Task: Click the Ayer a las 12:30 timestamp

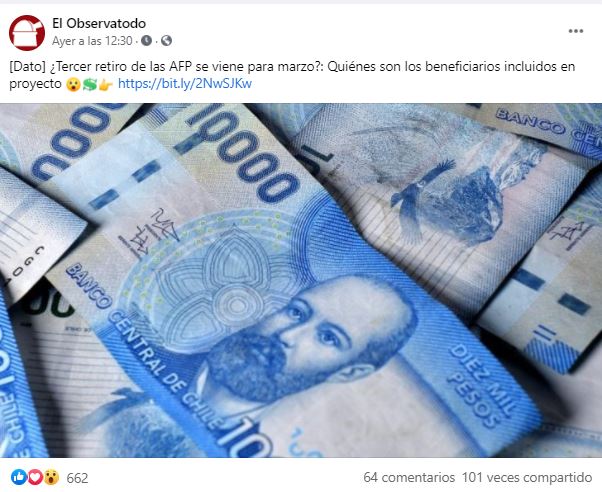Action: [x=92, y=41]
